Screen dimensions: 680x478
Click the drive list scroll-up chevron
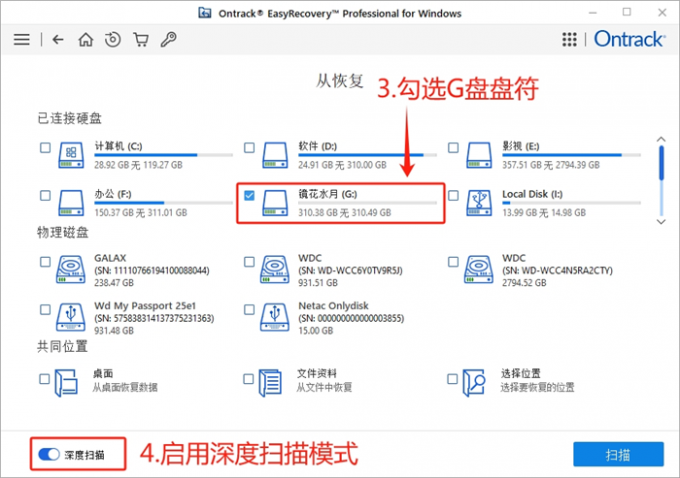[x=661, y=139]
